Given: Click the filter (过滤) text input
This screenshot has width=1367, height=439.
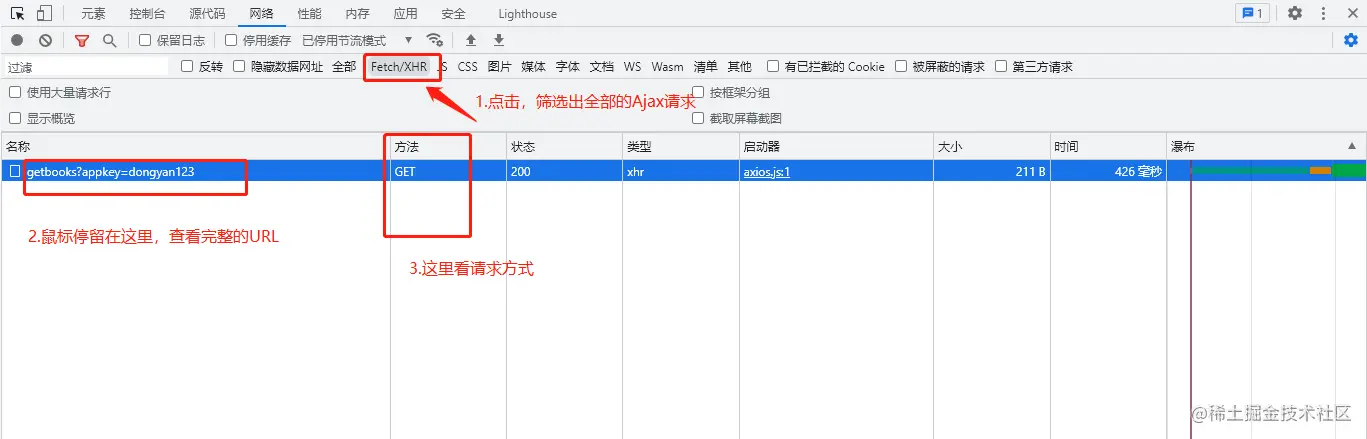Looking at the screenshot, I should click(x=86, y=67).
